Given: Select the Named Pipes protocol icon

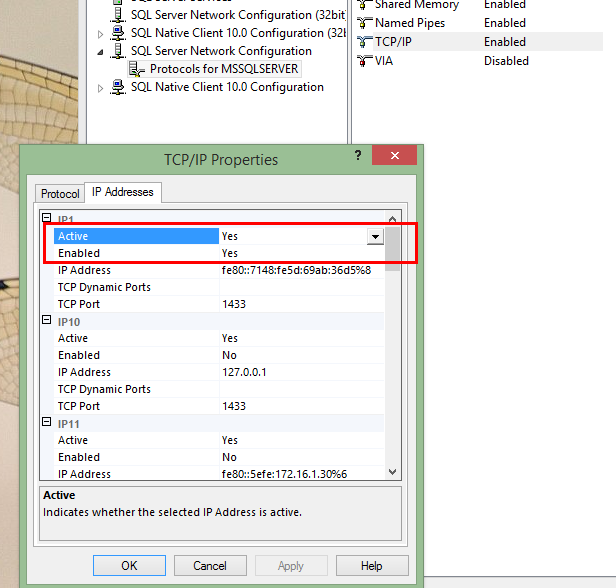Looking at the screenshot, I should pyautogui.click(x=364, y=23).
